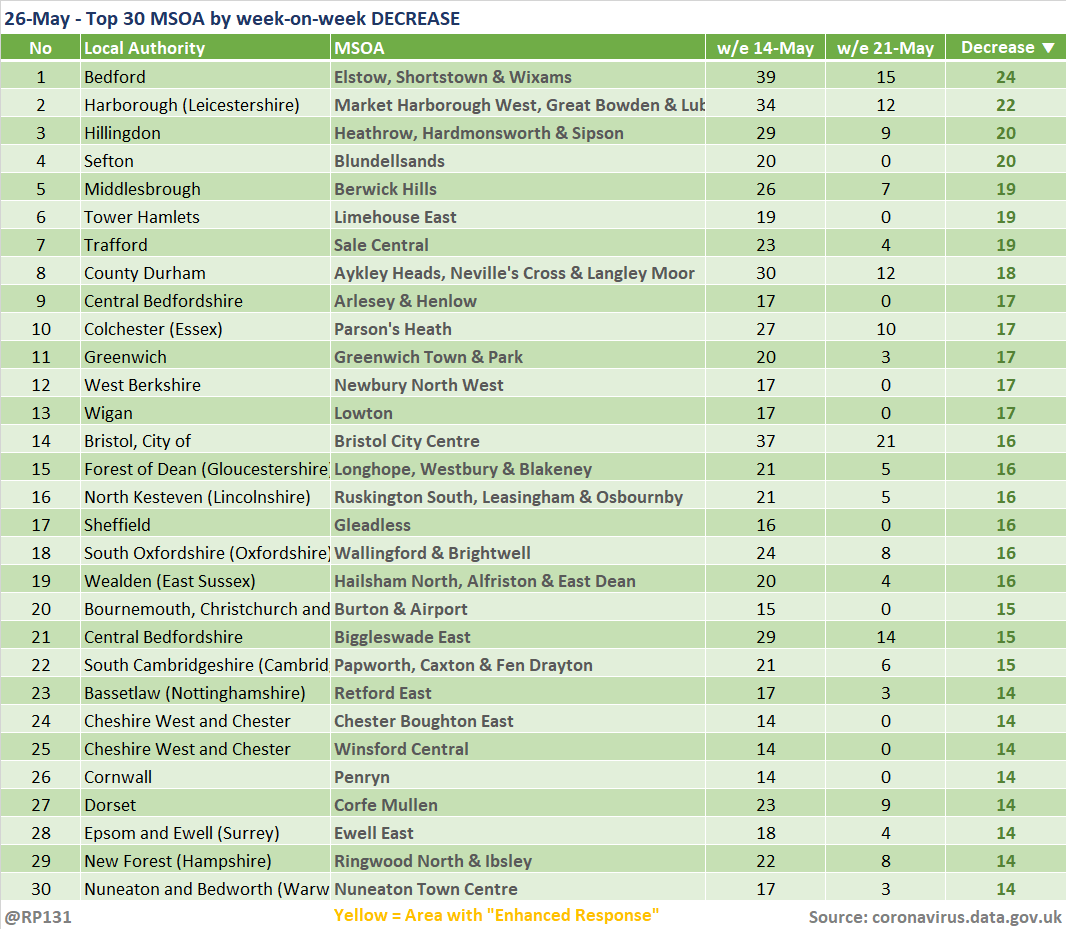Select 'North Kesteven (Lincolnshire)' cell
The width and height of the screenshot is (1066, 929).
(x=205, y=496)
